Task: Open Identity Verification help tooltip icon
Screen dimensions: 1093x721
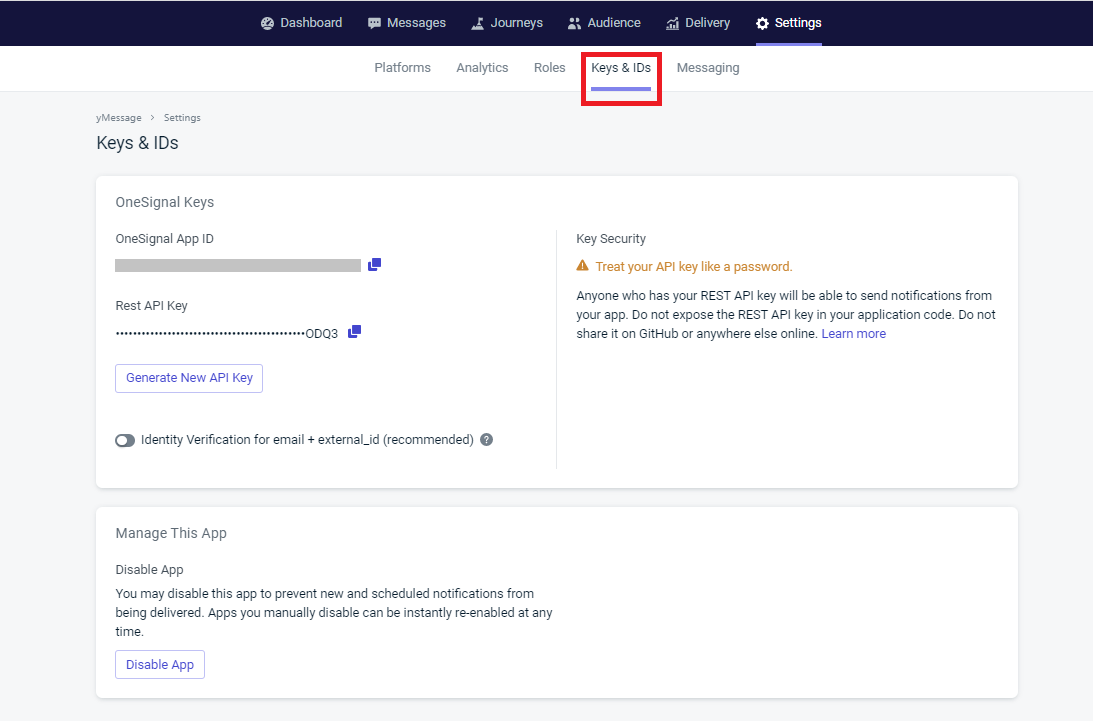Action: point(487,439)
